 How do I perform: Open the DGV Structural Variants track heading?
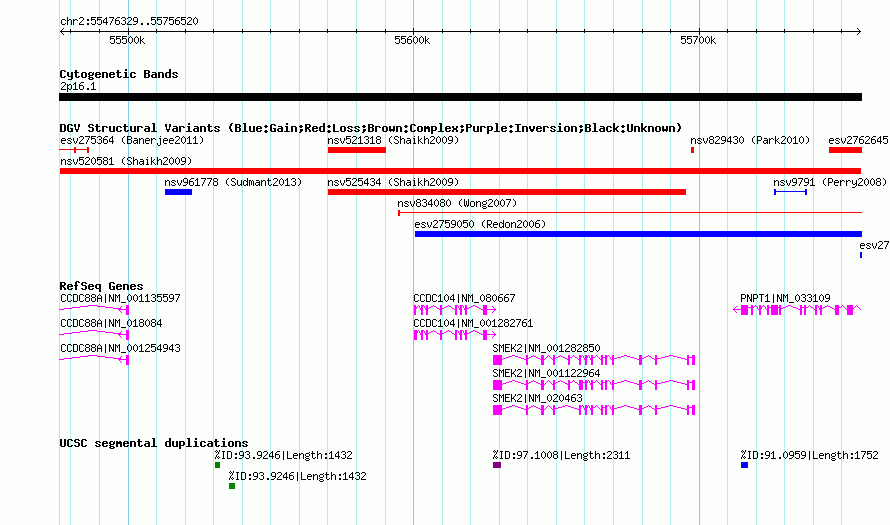[x=371, y=128]
